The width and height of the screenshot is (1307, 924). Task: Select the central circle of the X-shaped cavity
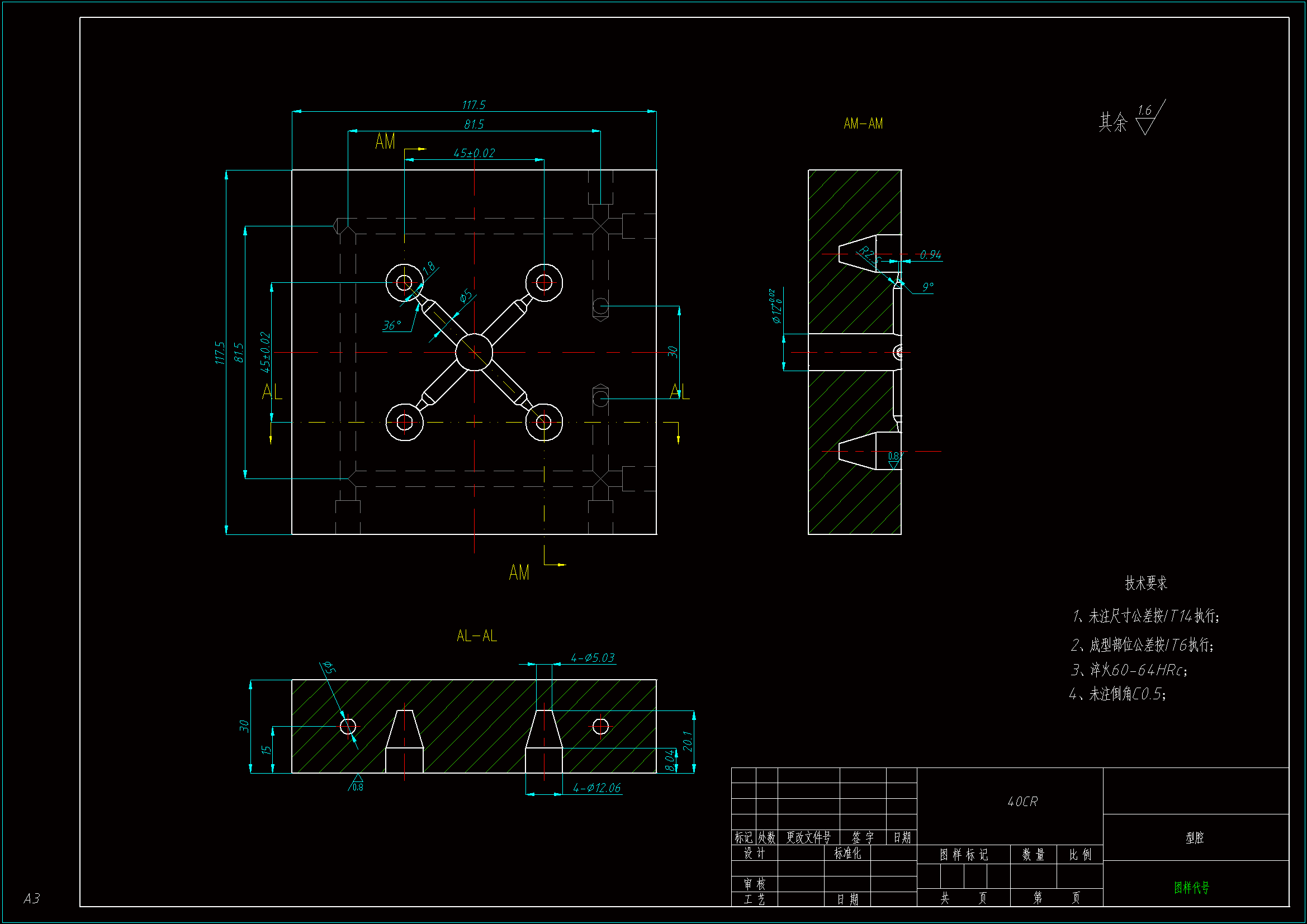473,352
